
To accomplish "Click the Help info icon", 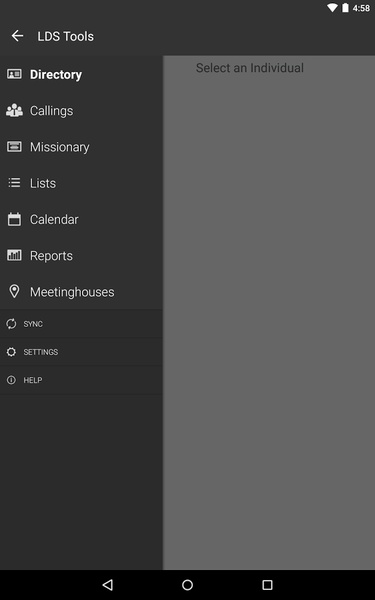I will 11,380.
